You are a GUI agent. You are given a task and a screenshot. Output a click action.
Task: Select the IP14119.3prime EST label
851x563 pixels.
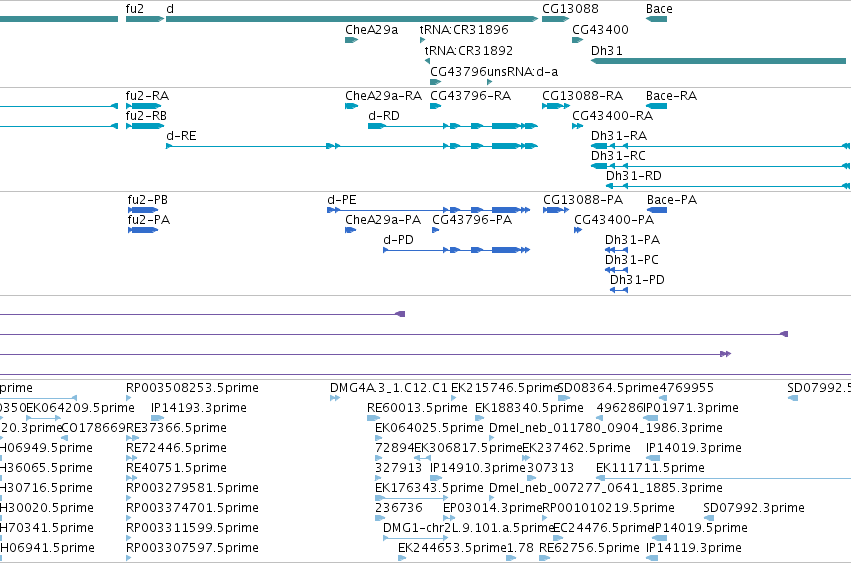tap(694, 548)
